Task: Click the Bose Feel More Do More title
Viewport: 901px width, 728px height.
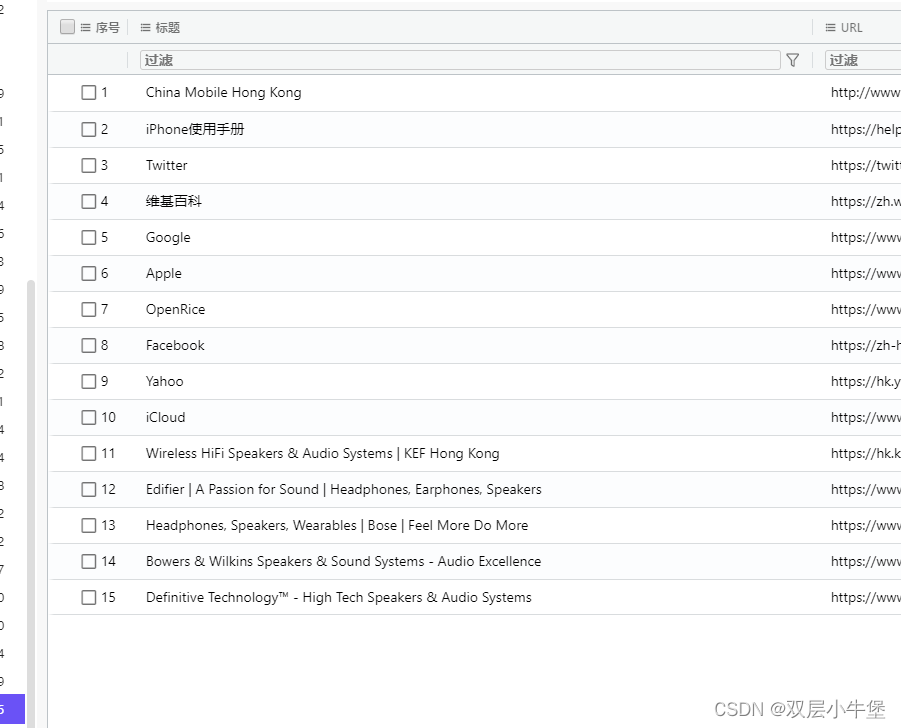Action: 337,525
